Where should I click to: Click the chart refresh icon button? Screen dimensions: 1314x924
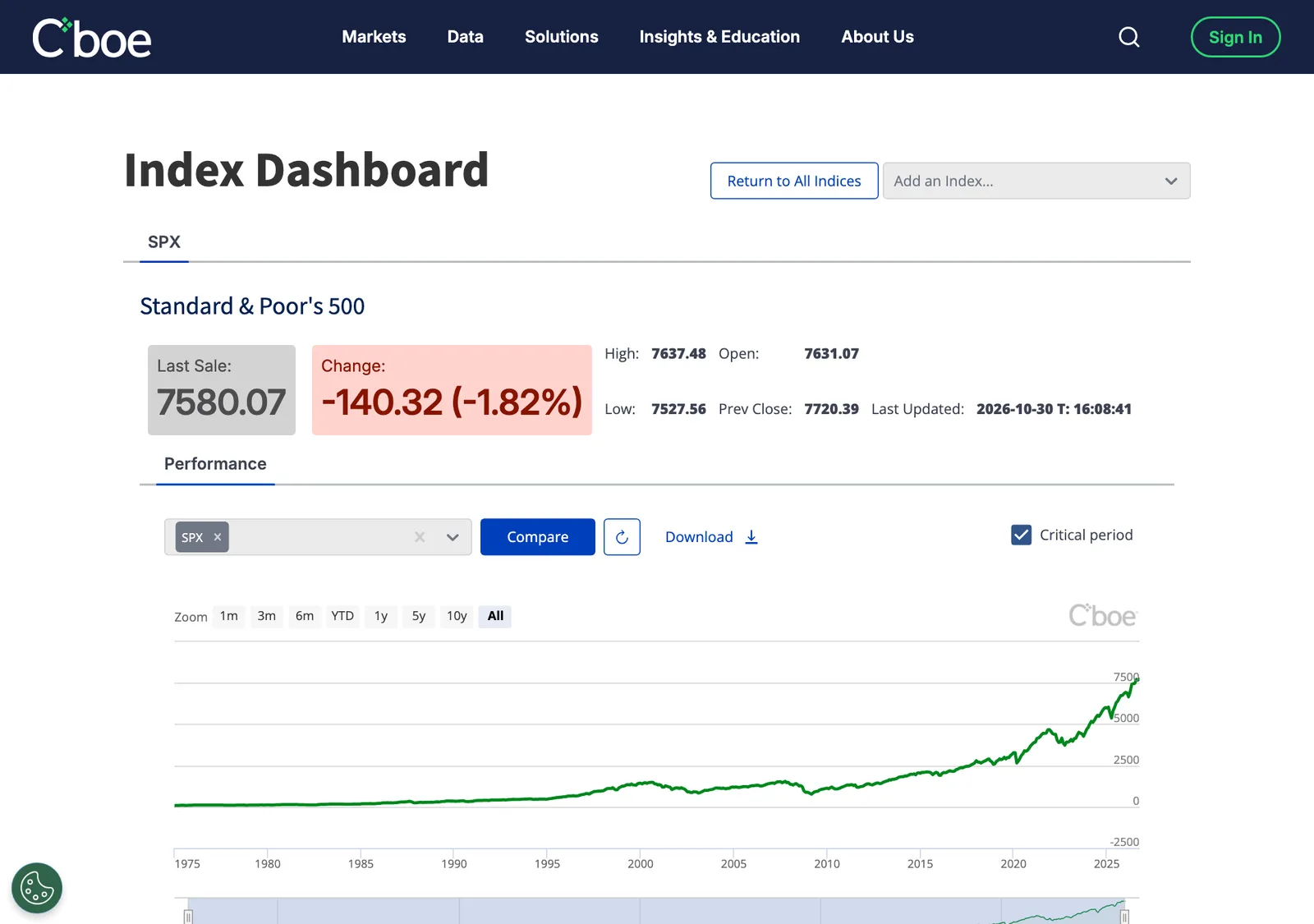622,537
